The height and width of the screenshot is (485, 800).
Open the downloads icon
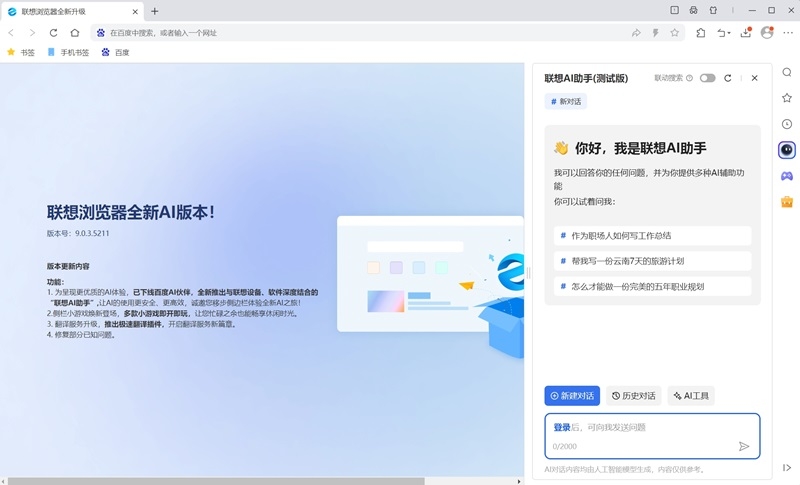pos(746,33)
